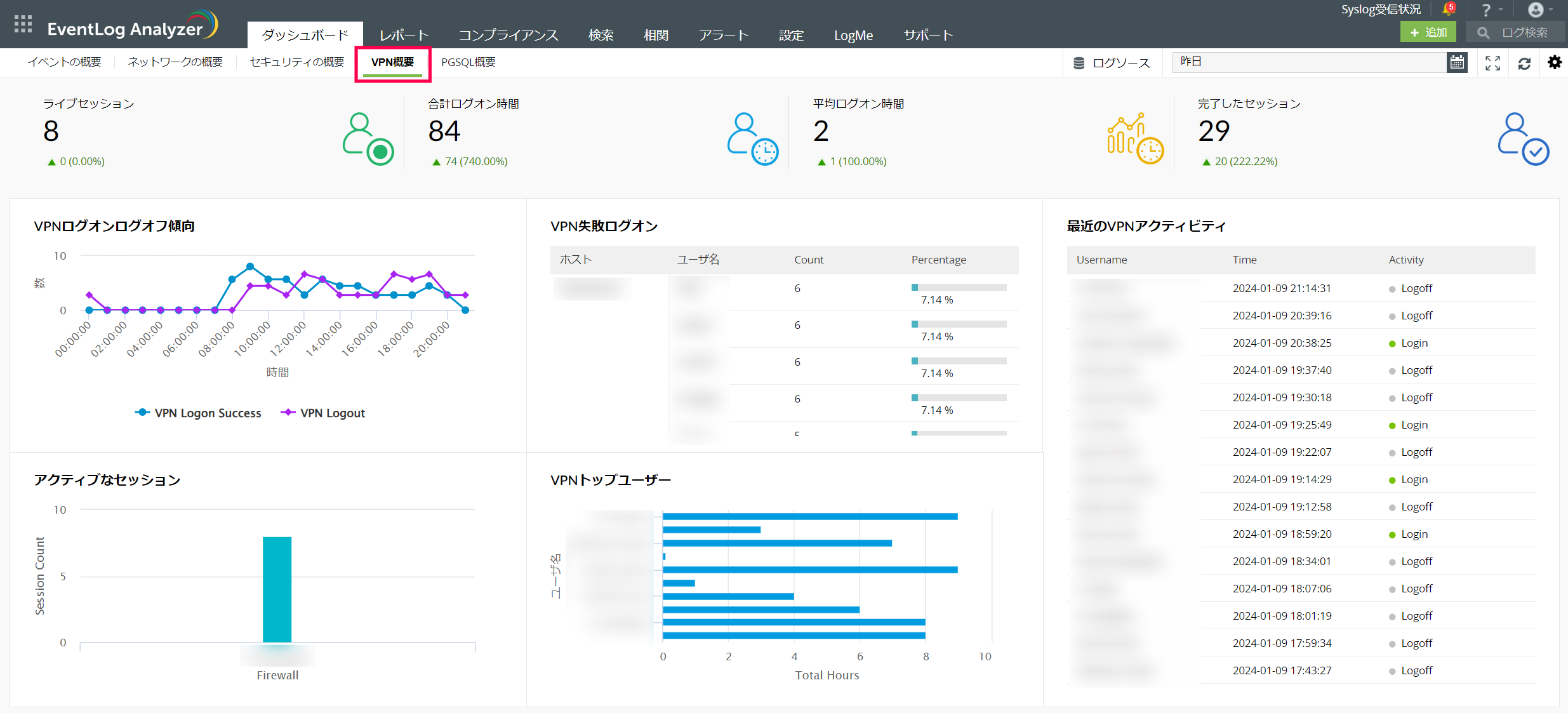Click the live session user icon

point(368,138)
